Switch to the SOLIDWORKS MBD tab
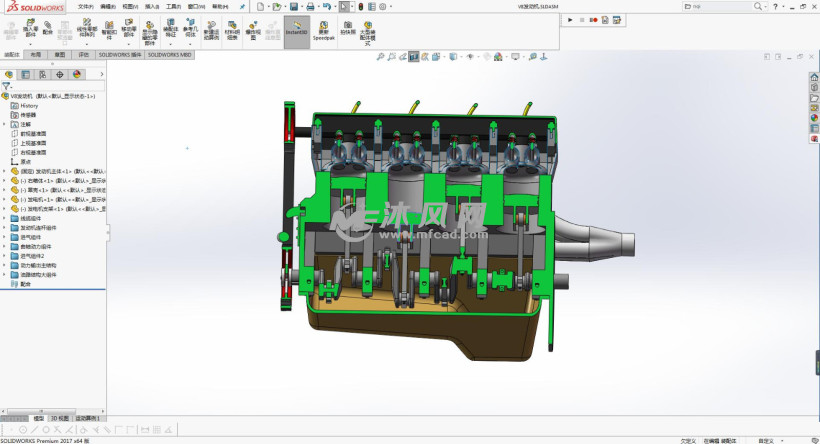 point(169,55)
